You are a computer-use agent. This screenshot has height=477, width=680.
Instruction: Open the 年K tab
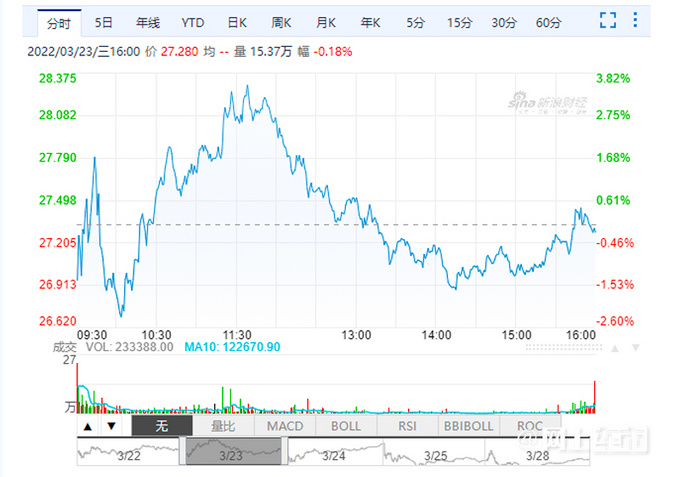370,23
